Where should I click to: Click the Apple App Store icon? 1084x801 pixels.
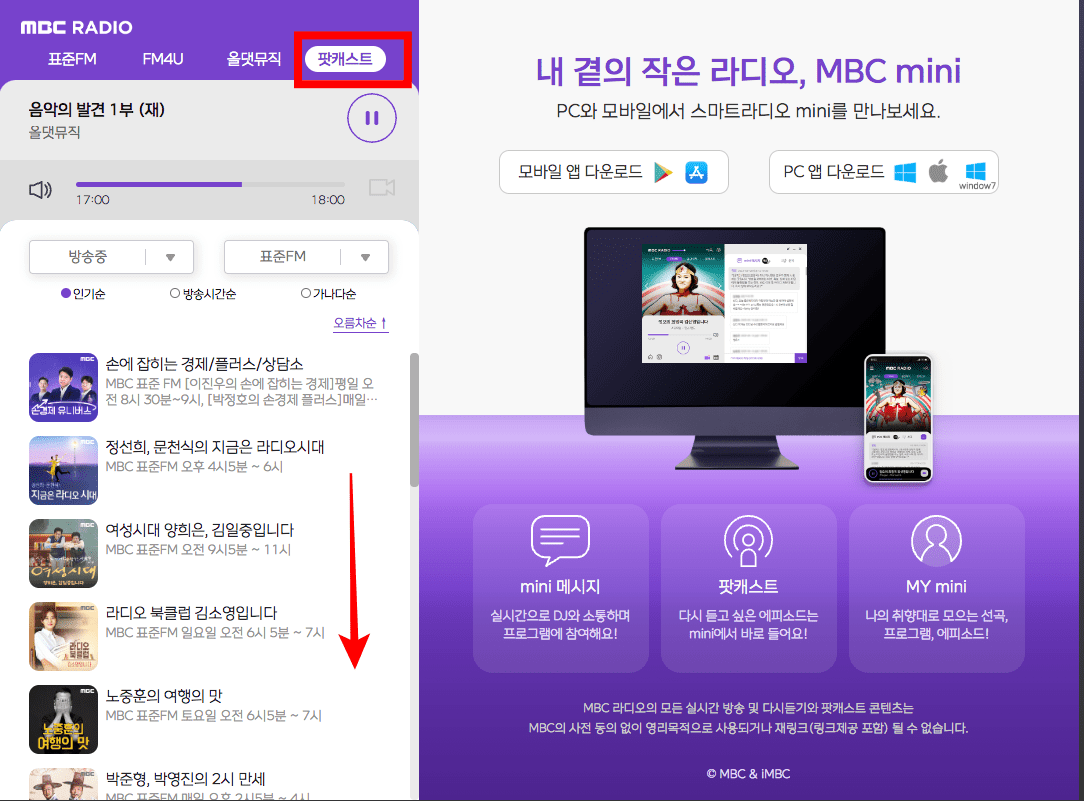click(696, 172)
